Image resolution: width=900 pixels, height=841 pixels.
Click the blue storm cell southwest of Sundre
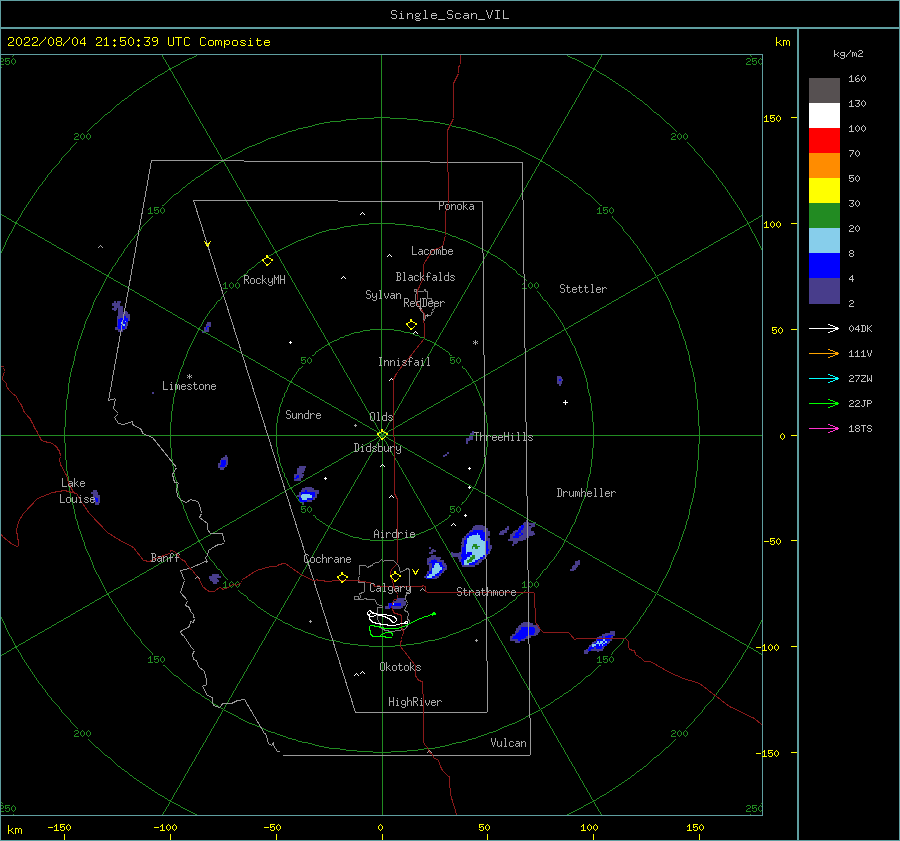(308, 494)
